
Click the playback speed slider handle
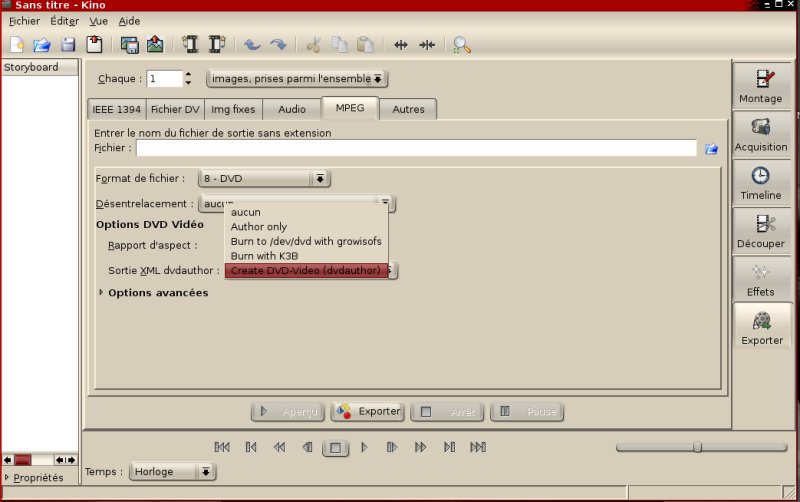[697, 447]
